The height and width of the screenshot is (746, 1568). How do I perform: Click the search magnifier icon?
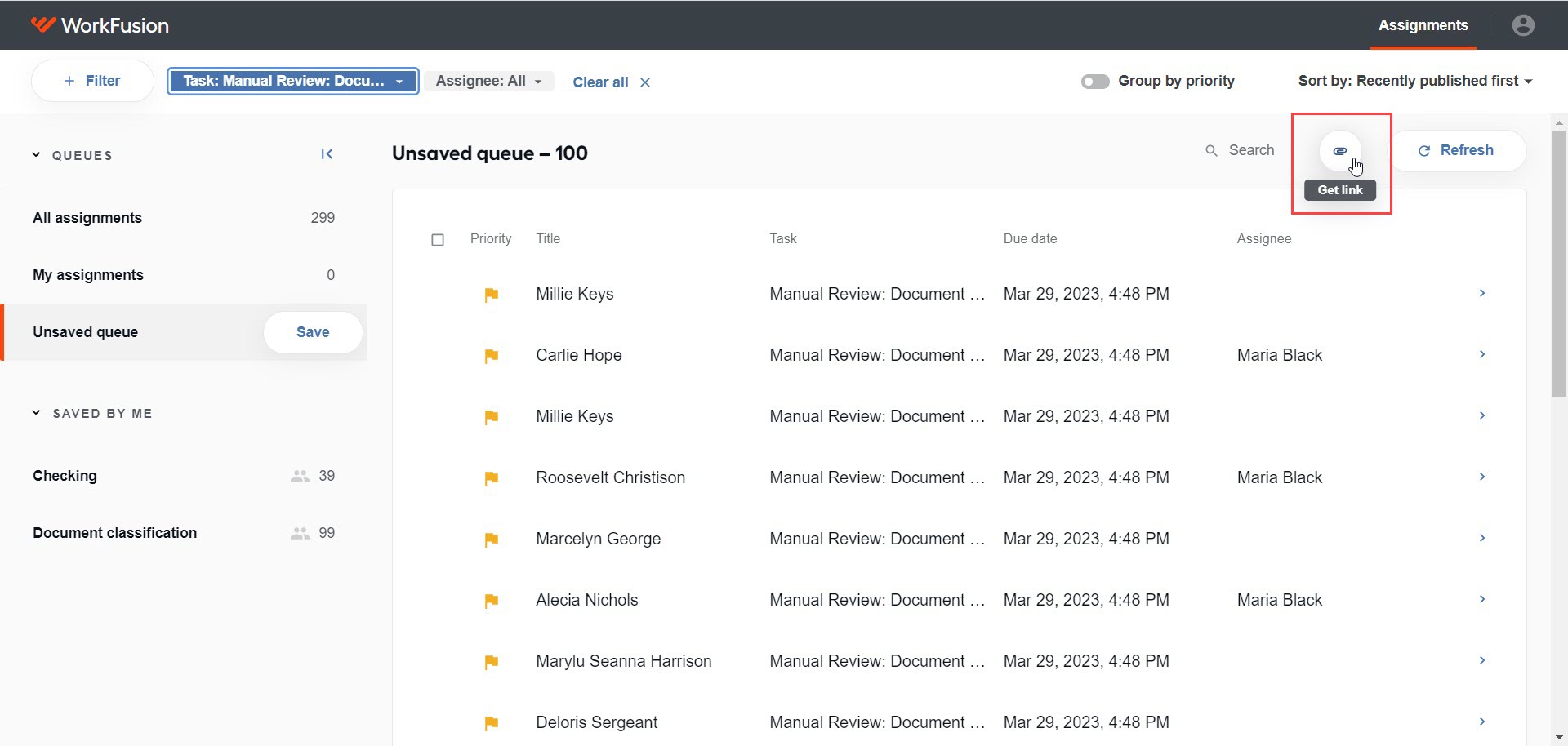[1211, 151]
